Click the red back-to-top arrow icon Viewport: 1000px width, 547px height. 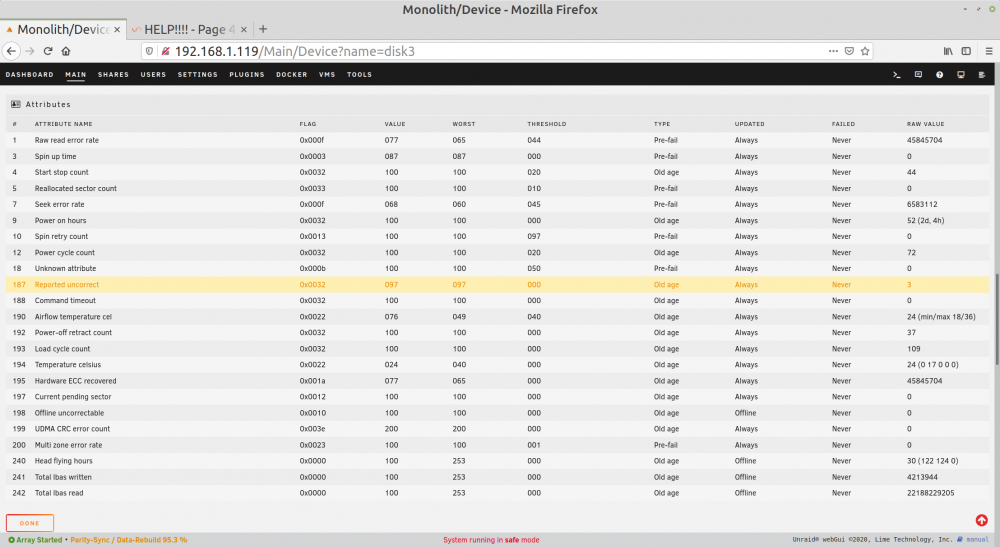982,521
